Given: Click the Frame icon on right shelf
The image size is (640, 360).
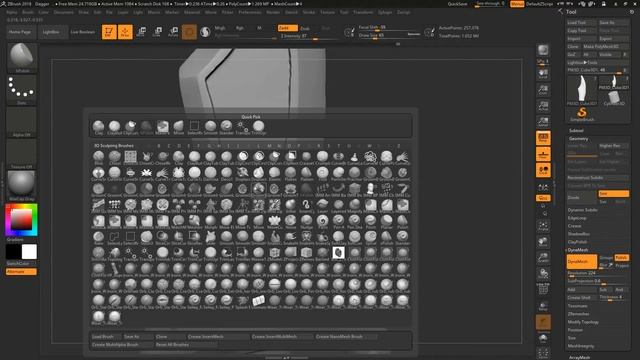Looking at the screenshot, I should click(x=543, y=226).
